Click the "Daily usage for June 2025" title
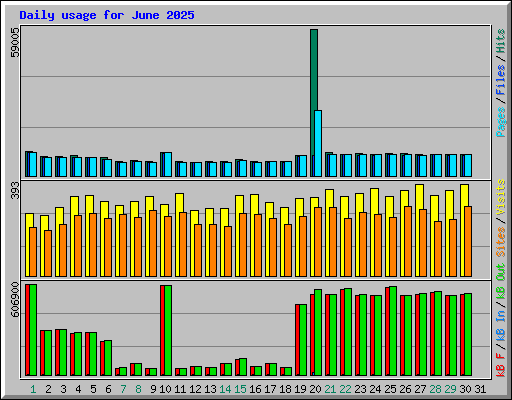This screenshot has width=512, height=400. (x=107, y=15)
